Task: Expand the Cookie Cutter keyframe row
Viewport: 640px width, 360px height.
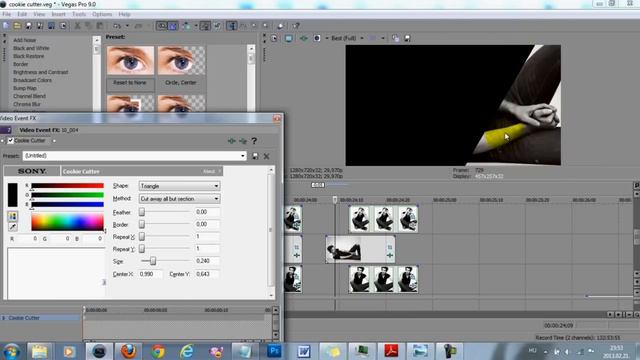Action: point(4,318)
